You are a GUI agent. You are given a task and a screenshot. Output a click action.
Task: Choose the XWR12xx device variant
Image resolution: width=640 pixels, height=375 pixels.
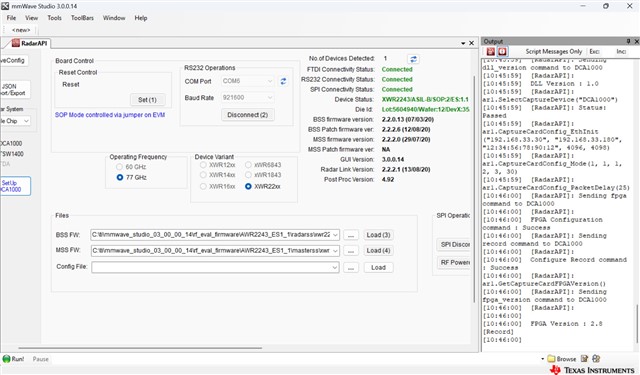pos(218,165)
